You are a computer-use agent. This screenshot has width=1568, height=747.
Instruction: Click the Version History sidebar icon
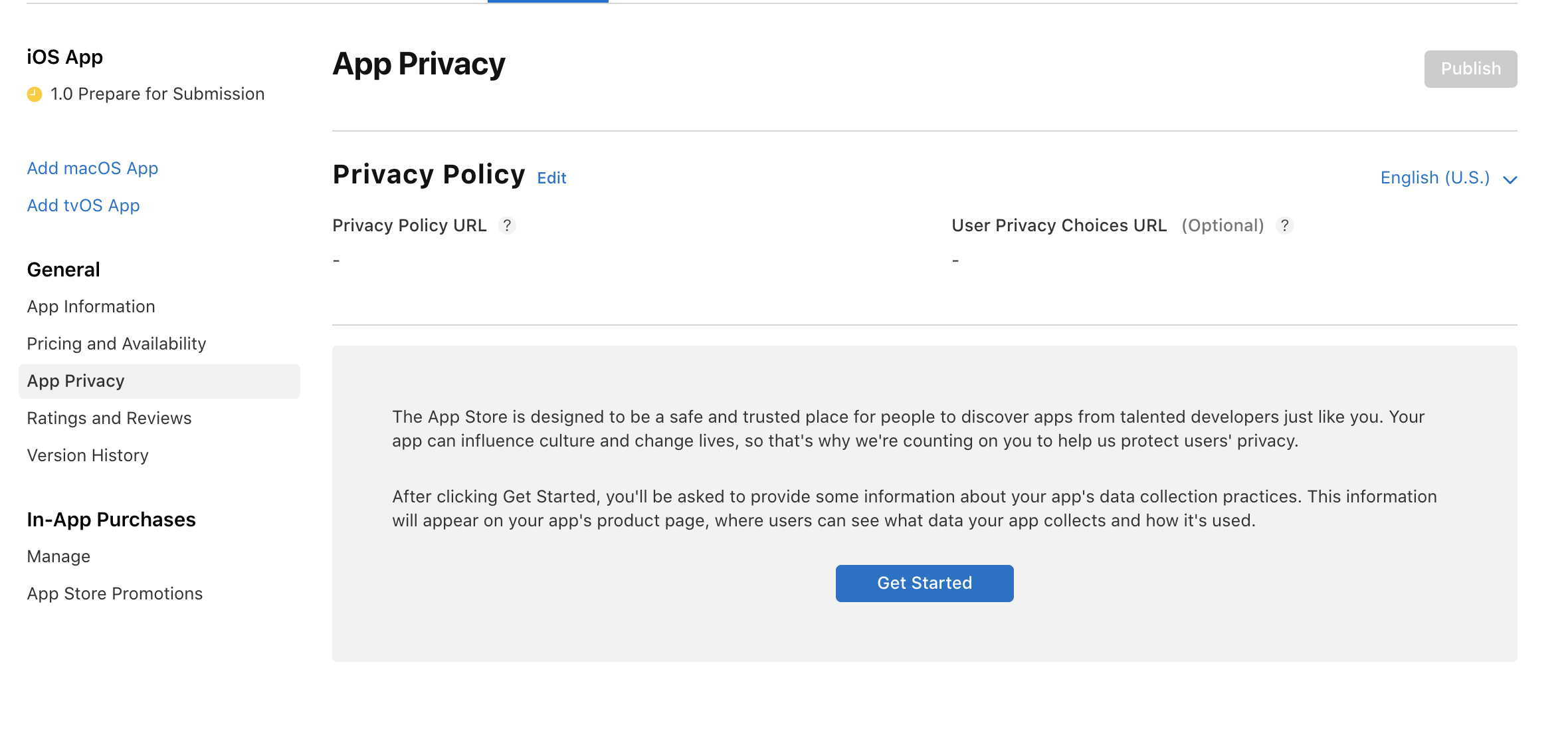[87, 455]
